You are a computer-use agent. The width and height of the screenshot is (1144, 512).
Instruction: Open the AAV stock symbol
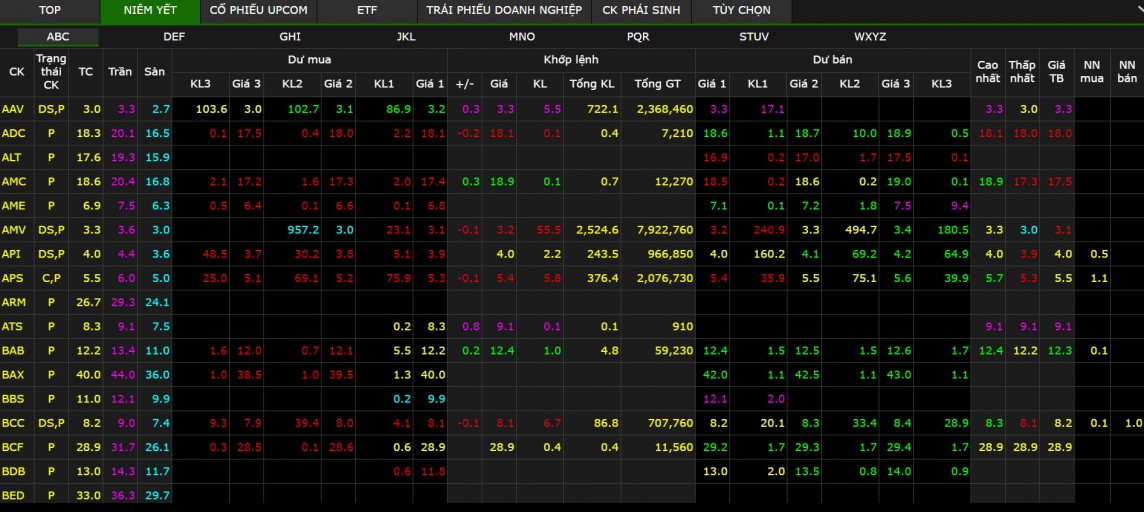(x=13, y=109)
